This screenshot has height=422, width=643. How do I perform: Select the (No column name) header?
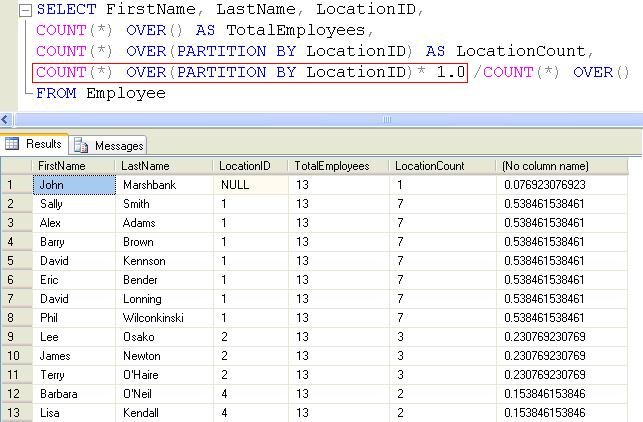562,166
